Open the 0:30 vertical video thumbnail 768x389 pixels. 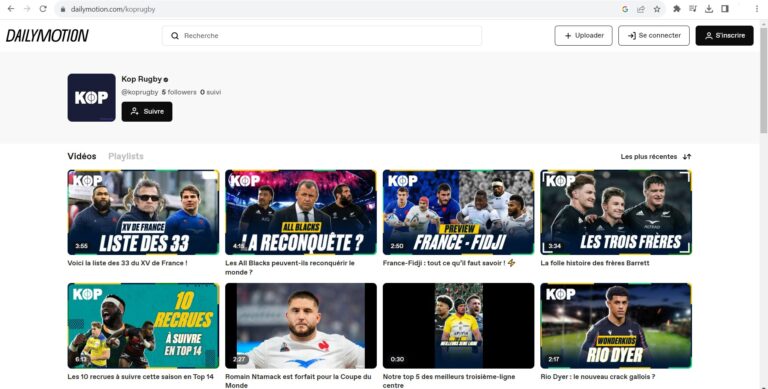(x=458, y=326)
